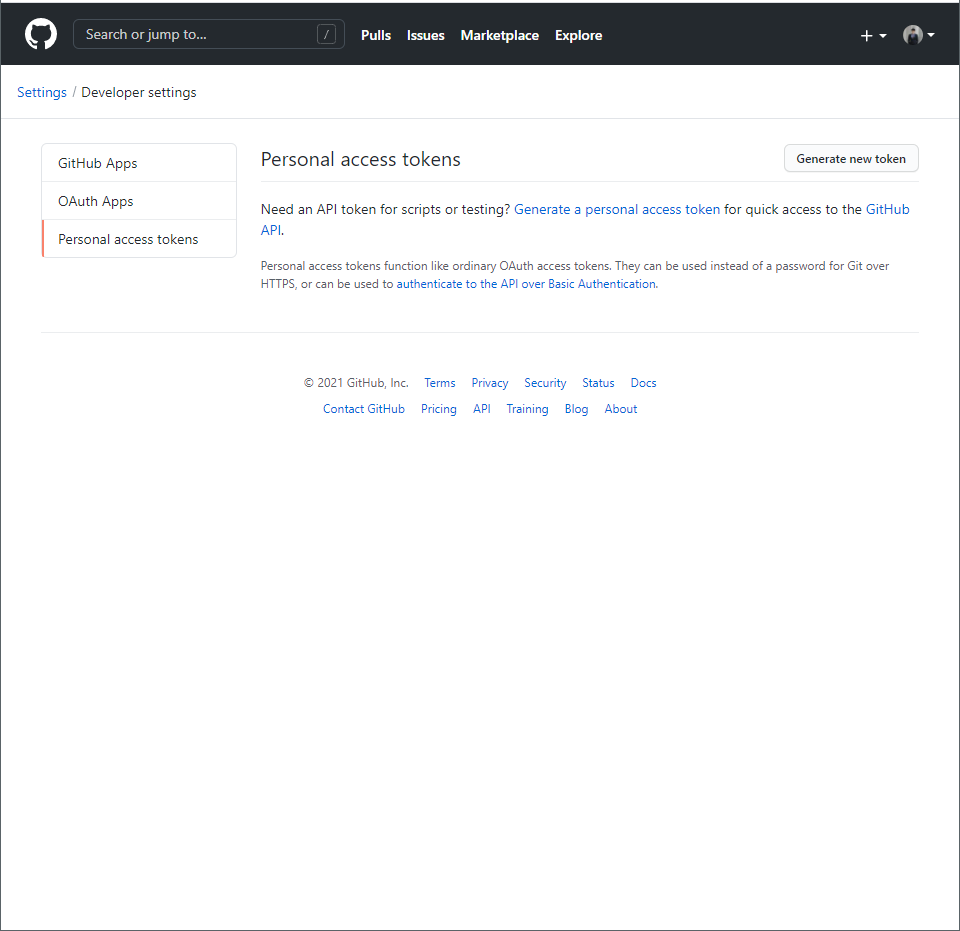Select Personal access tokens sidebar item

click(x=139, y=239)
